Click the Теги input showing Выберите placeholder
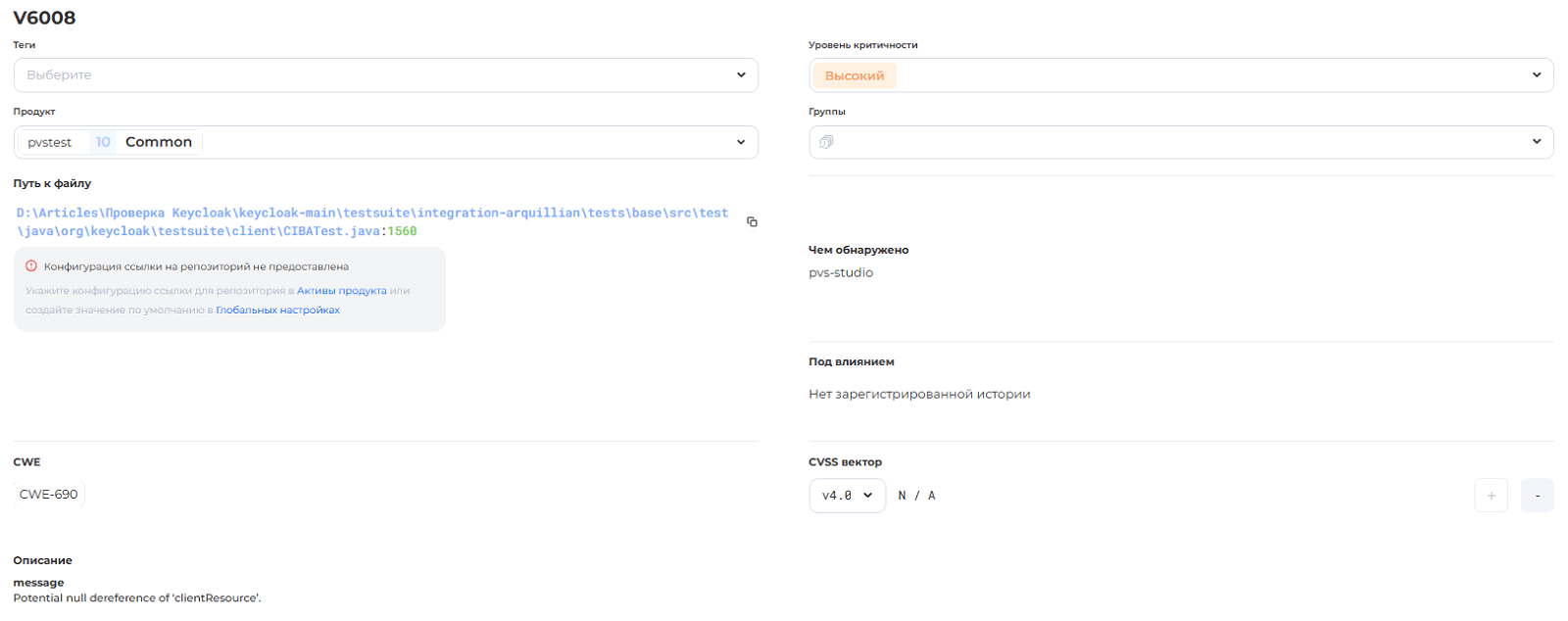 pos(386,75)
